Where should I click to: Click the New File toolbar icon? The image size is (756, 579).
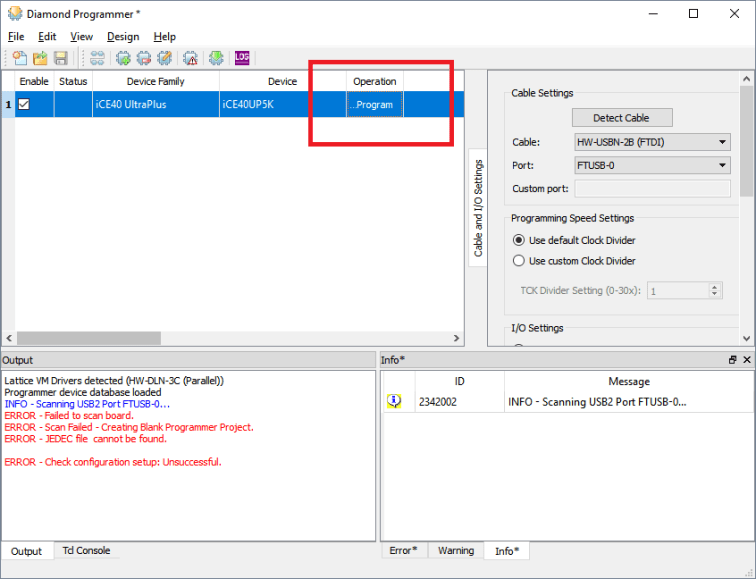click(x=19, y=58)
